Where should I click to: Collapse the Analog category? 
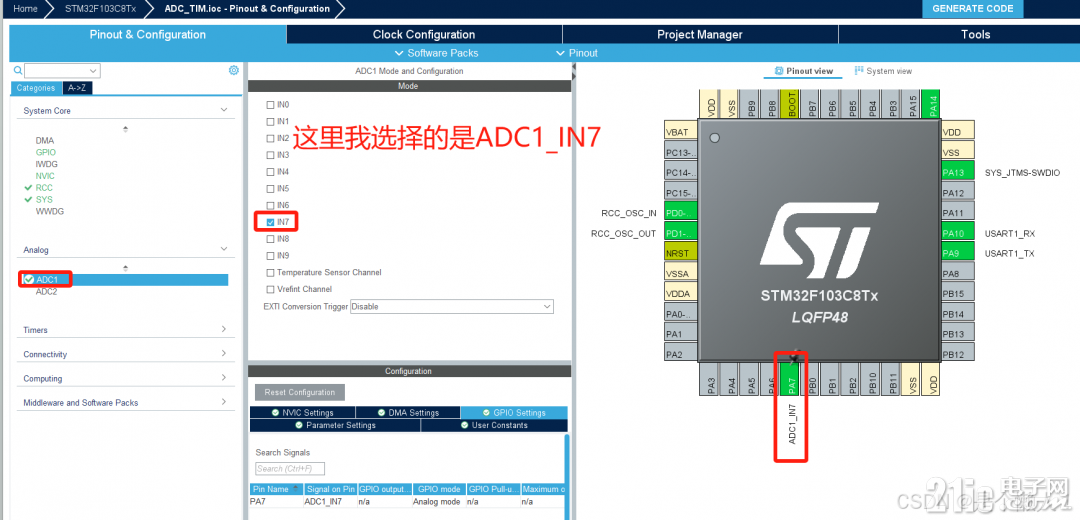coord(223,249)
